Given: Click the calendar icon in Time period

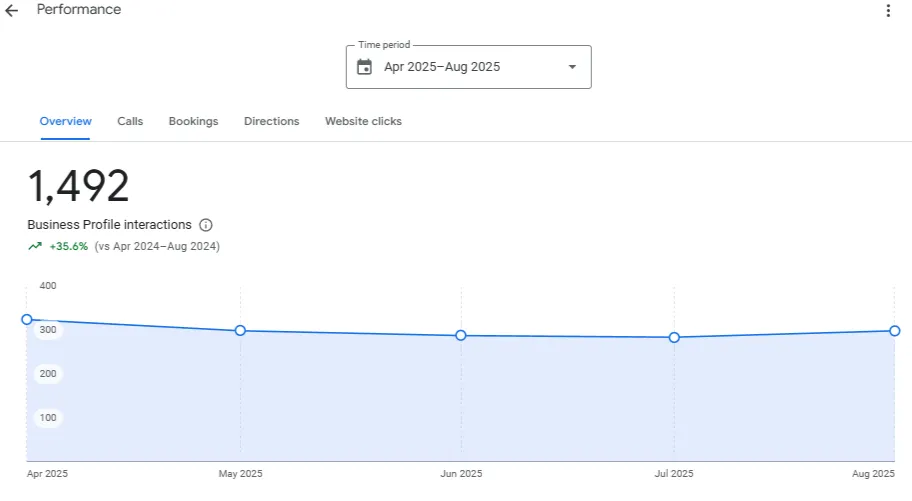Looking at the screenshot, I should pyautogui.click(x=364, y=67).
